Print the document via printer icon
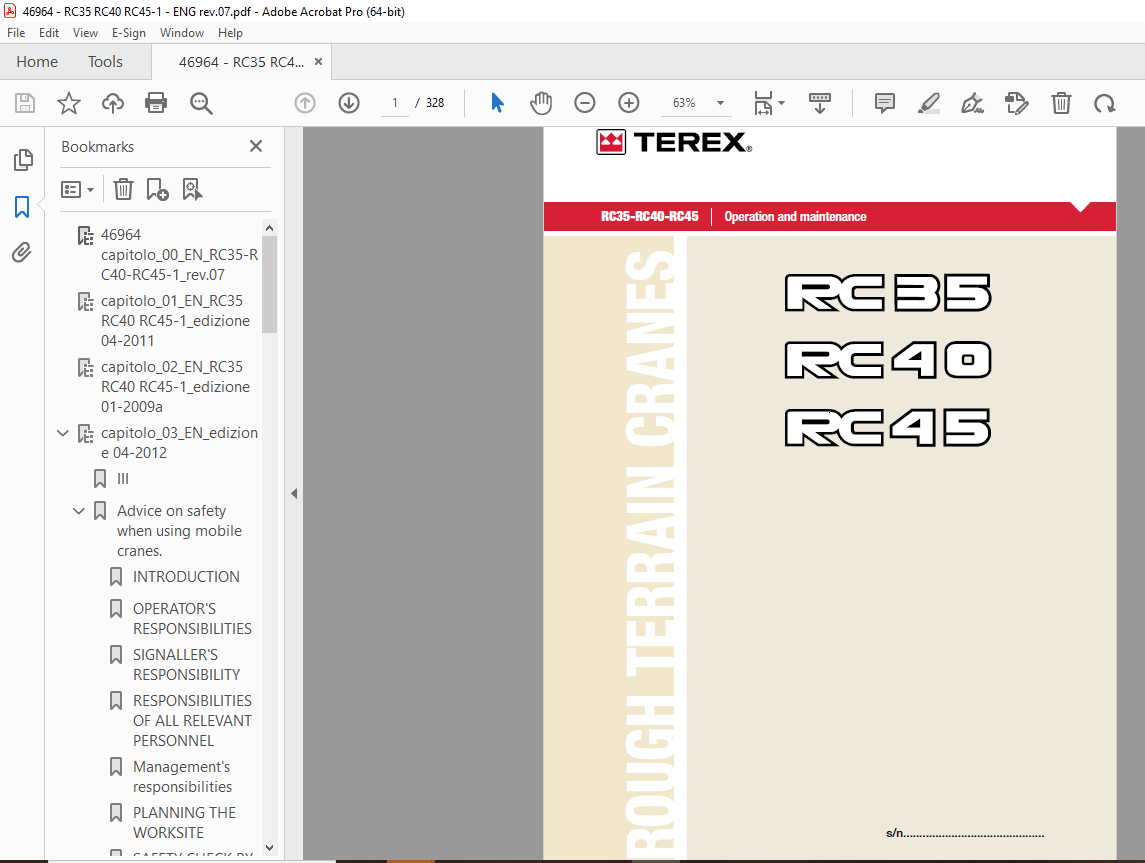The image size is (1145, 863). (156, 103)
